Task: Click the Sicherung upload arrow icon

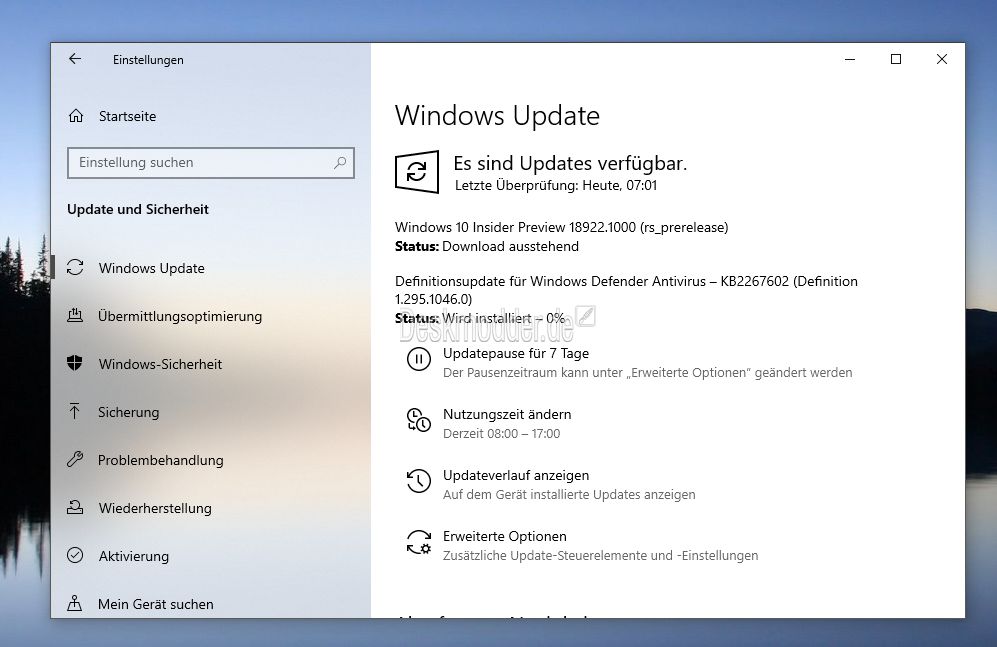Action: pos(75,411)
